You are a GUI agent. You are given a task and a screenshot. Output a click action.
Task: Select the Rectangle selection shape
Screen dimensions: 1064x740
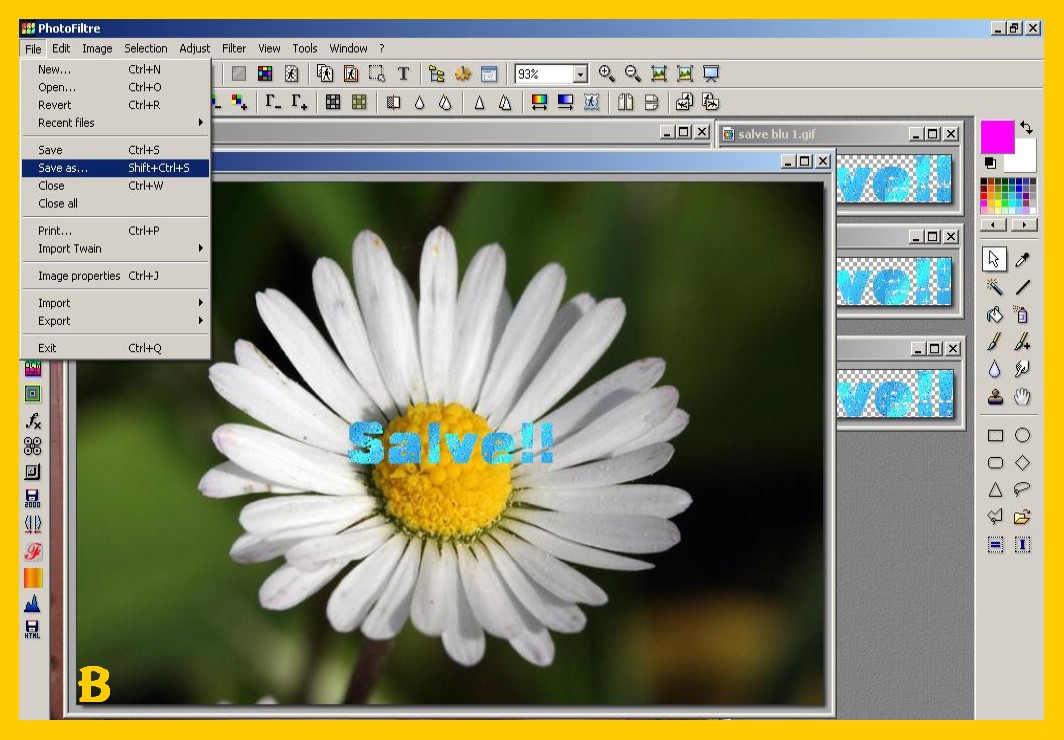pos(995,435)
